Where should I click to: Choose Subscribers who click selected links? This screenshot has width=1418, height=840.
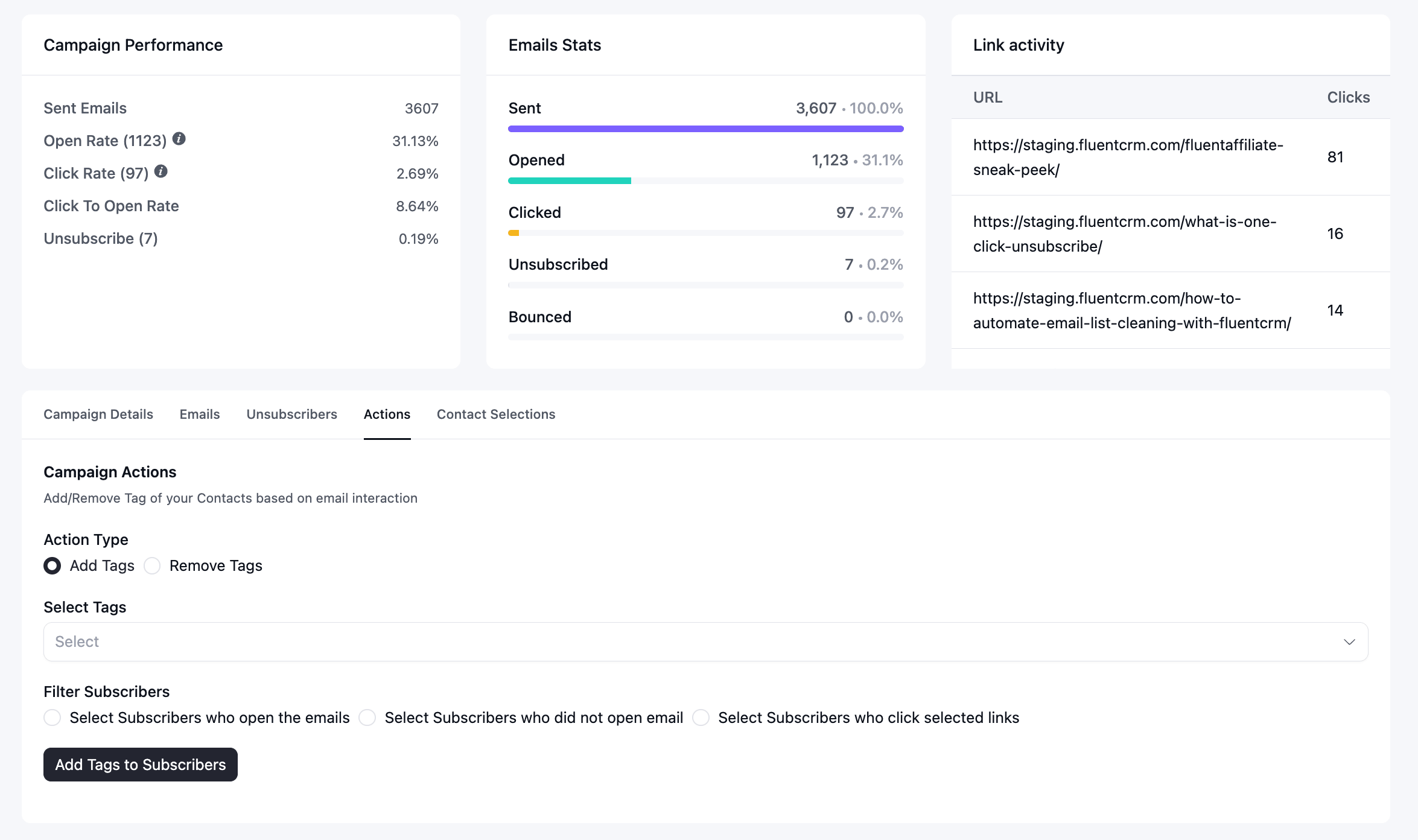(x=701, y=717)
